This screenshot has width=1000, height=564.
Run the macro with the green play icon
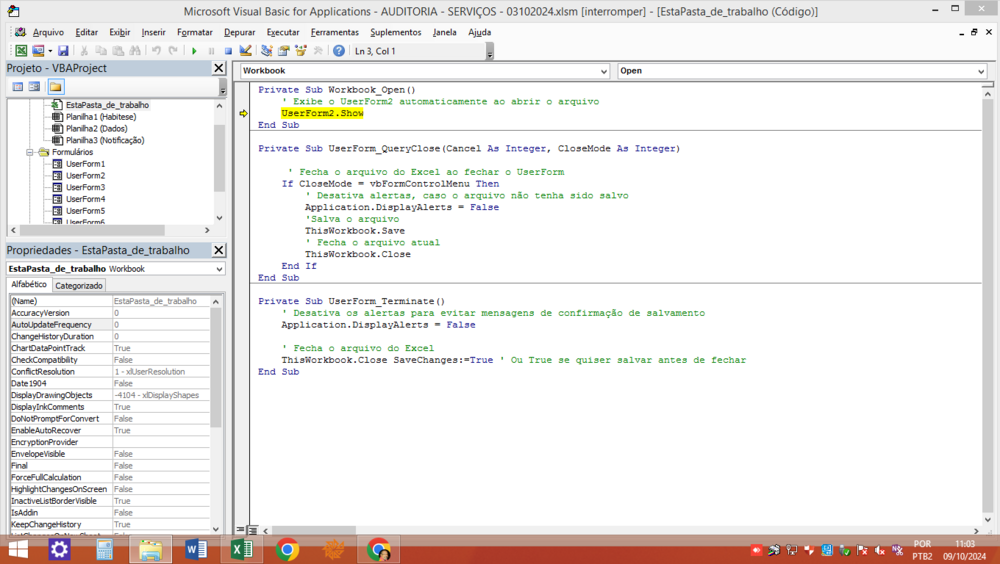pyautogui.click(x=195, y=51)
